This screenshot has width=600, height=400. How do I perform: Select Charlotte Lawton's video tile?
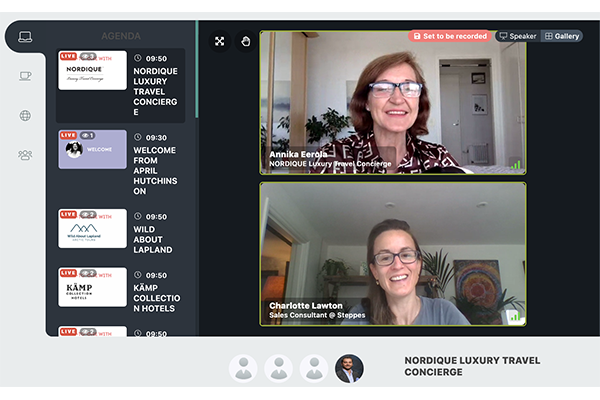393,254
